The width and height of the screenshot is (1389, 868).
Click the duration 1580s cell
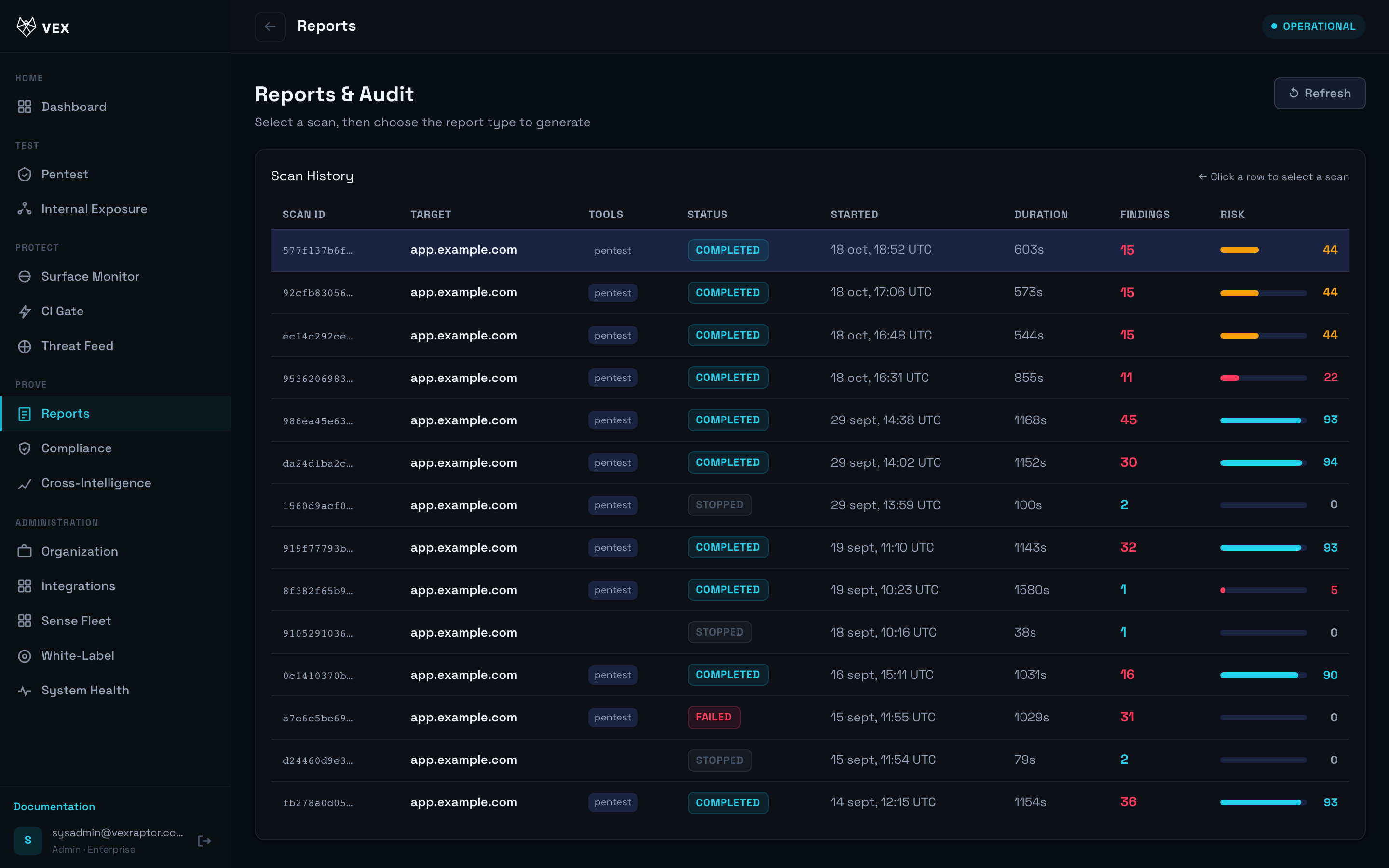pos(1032,590)
